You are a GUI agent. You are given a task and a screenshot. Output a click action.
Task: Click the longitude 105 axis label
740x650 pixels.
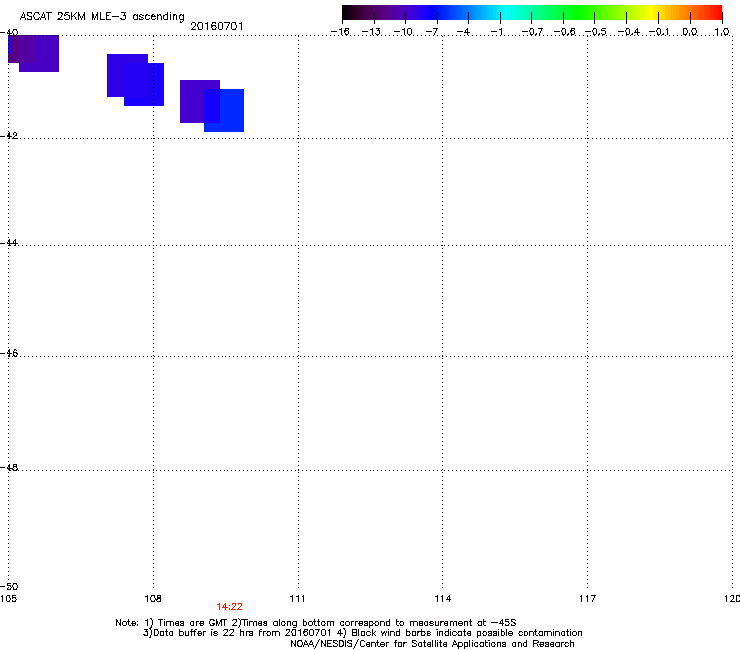[8, 599]
